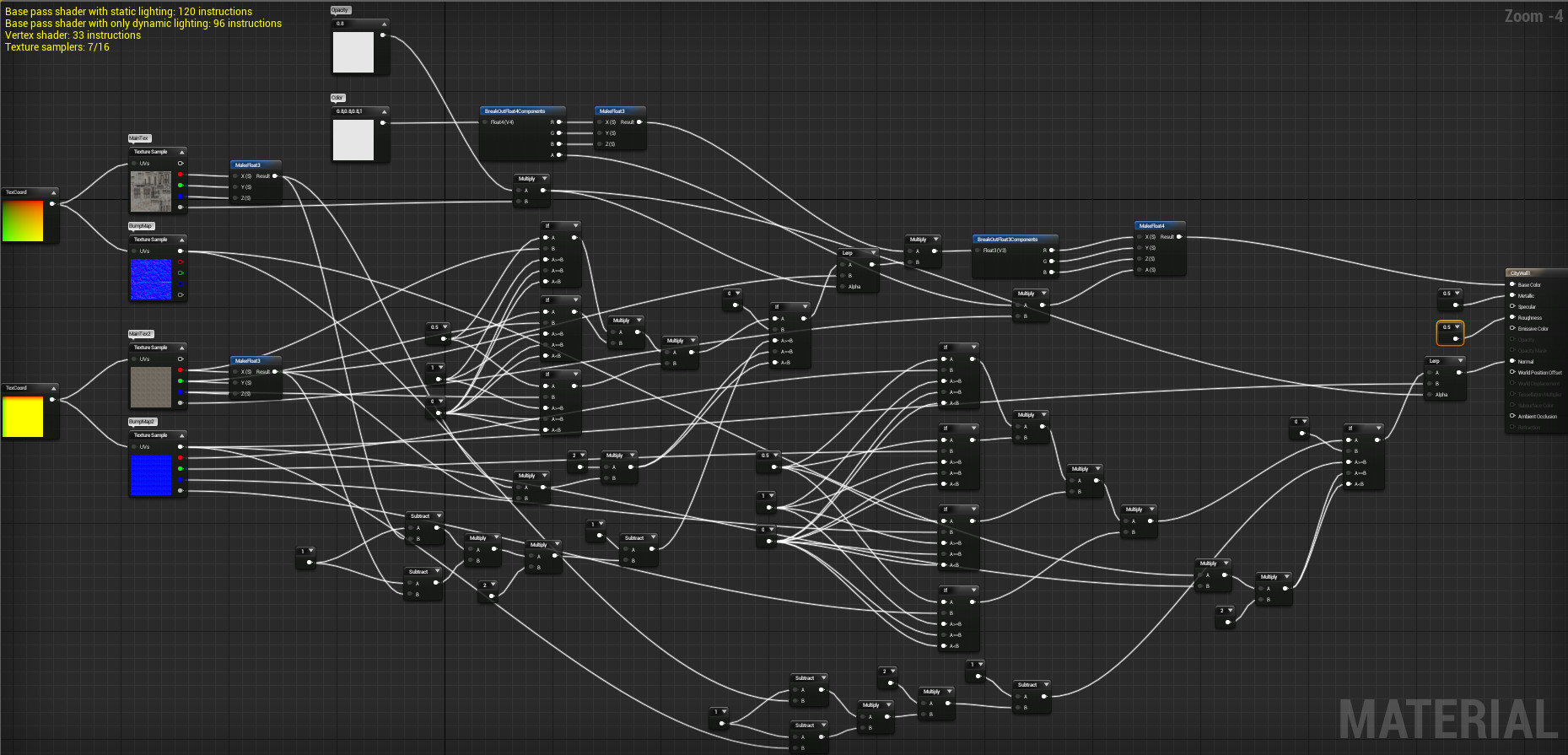1568x755 pixels.
Task: Collapse MainTex Texture Sample preview arrow
Action: tap(181, 152)
